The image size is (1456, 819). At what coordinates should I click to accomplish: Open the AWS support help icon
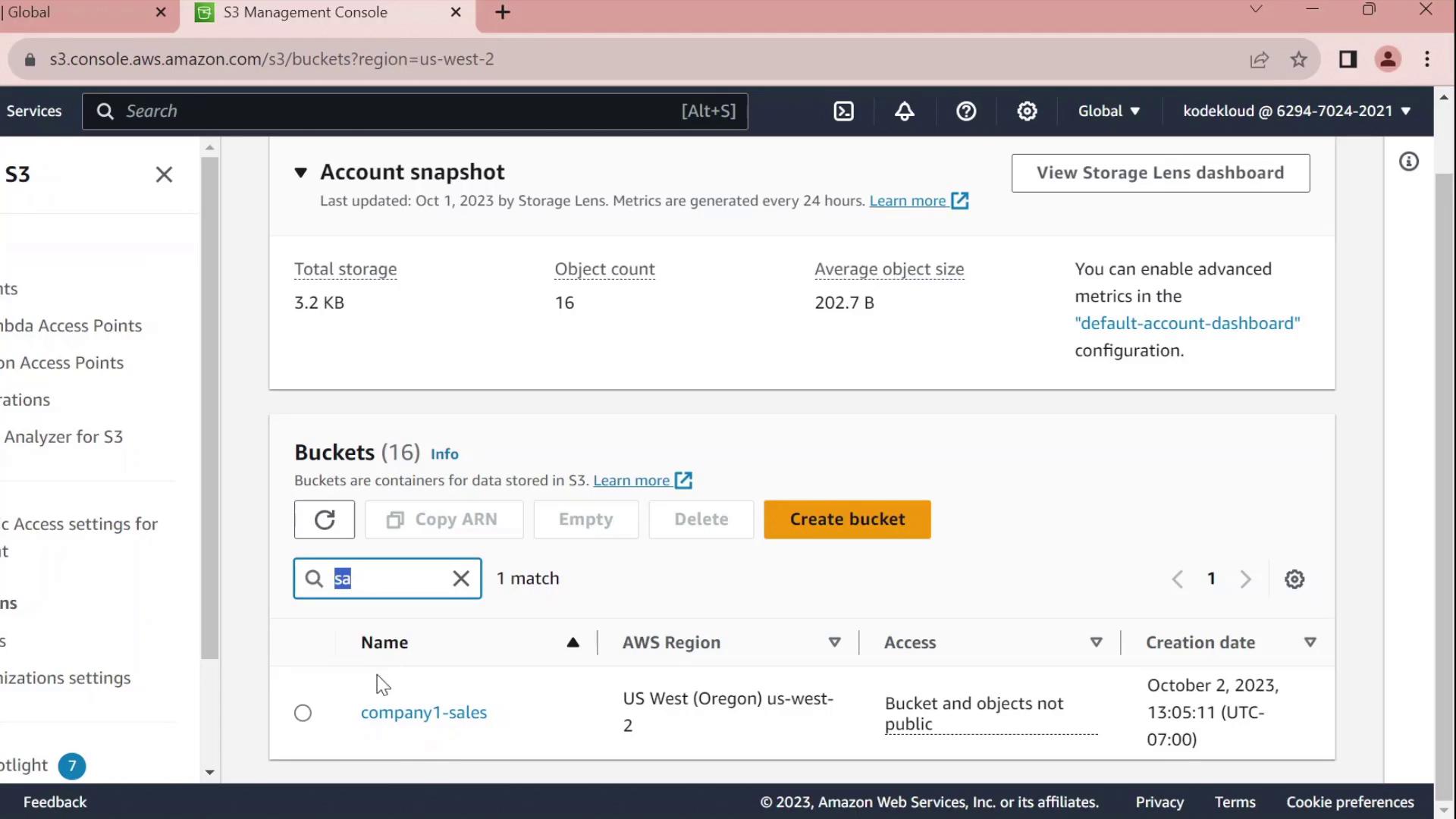pos(965,111)
